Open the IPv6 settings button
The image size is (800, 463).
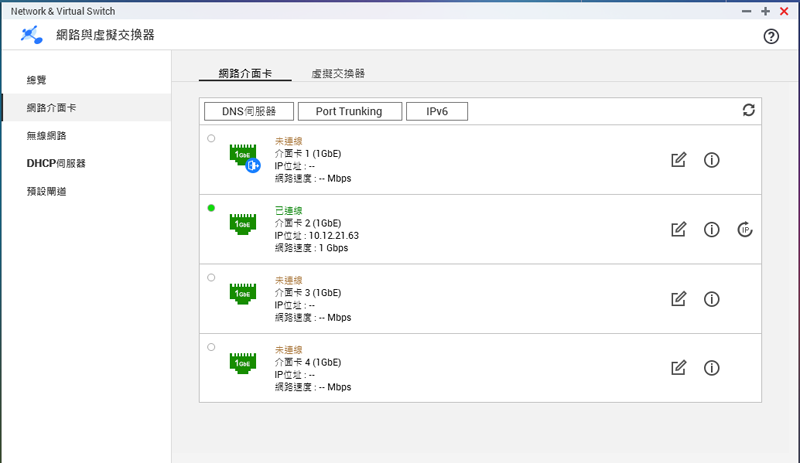coord(437,111)
